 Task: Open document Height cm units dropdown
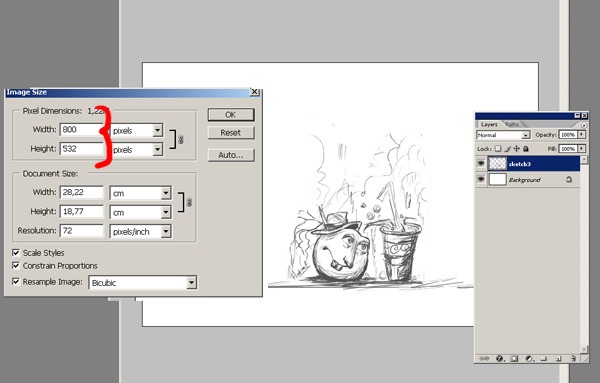tap(166, 212)
